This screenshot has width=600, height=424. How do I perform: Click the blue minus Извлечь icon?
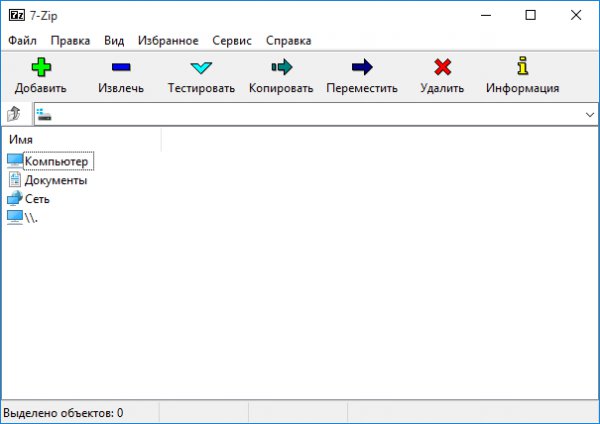coord(121,67)
